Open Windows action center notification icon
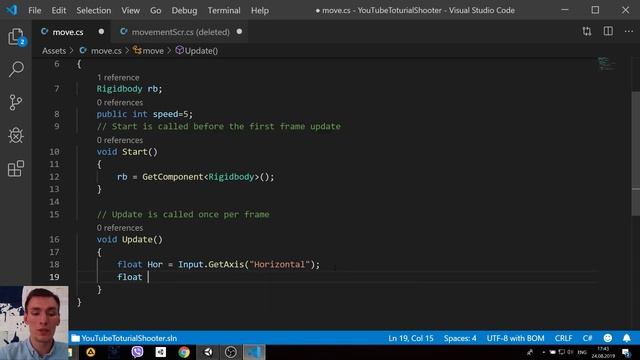The height and width of the screenshot is (360, 640). click(x=627, y=352)
